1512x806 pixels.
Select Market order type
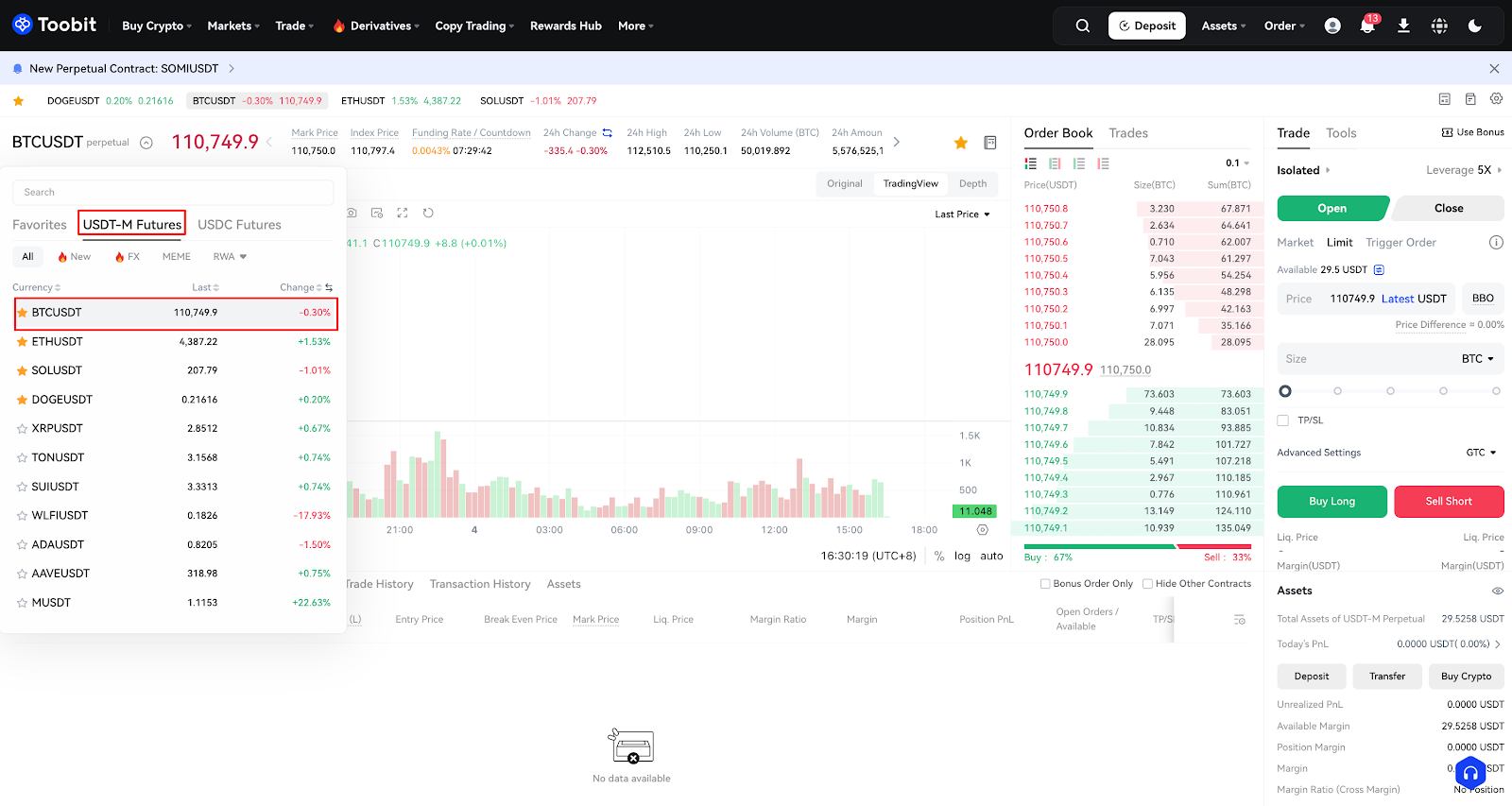tap(1295, 243)
